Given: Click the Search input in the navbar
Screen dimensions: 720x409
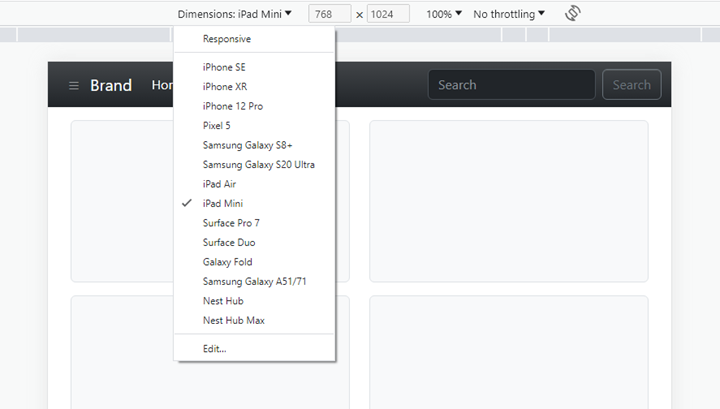Looking at the screenshot, I should point(512,85).
